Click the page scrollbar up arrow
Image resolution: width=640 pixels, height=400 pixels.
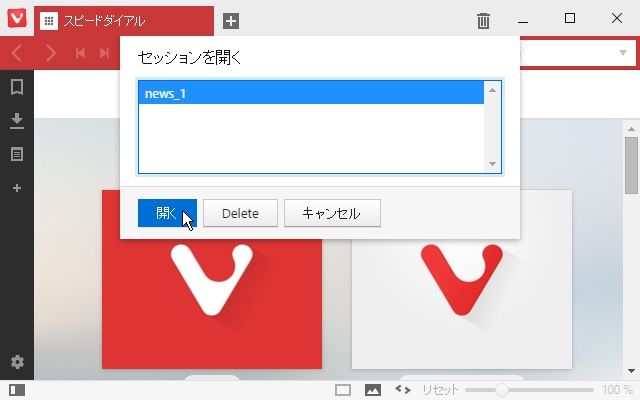[x=631, y=129]
